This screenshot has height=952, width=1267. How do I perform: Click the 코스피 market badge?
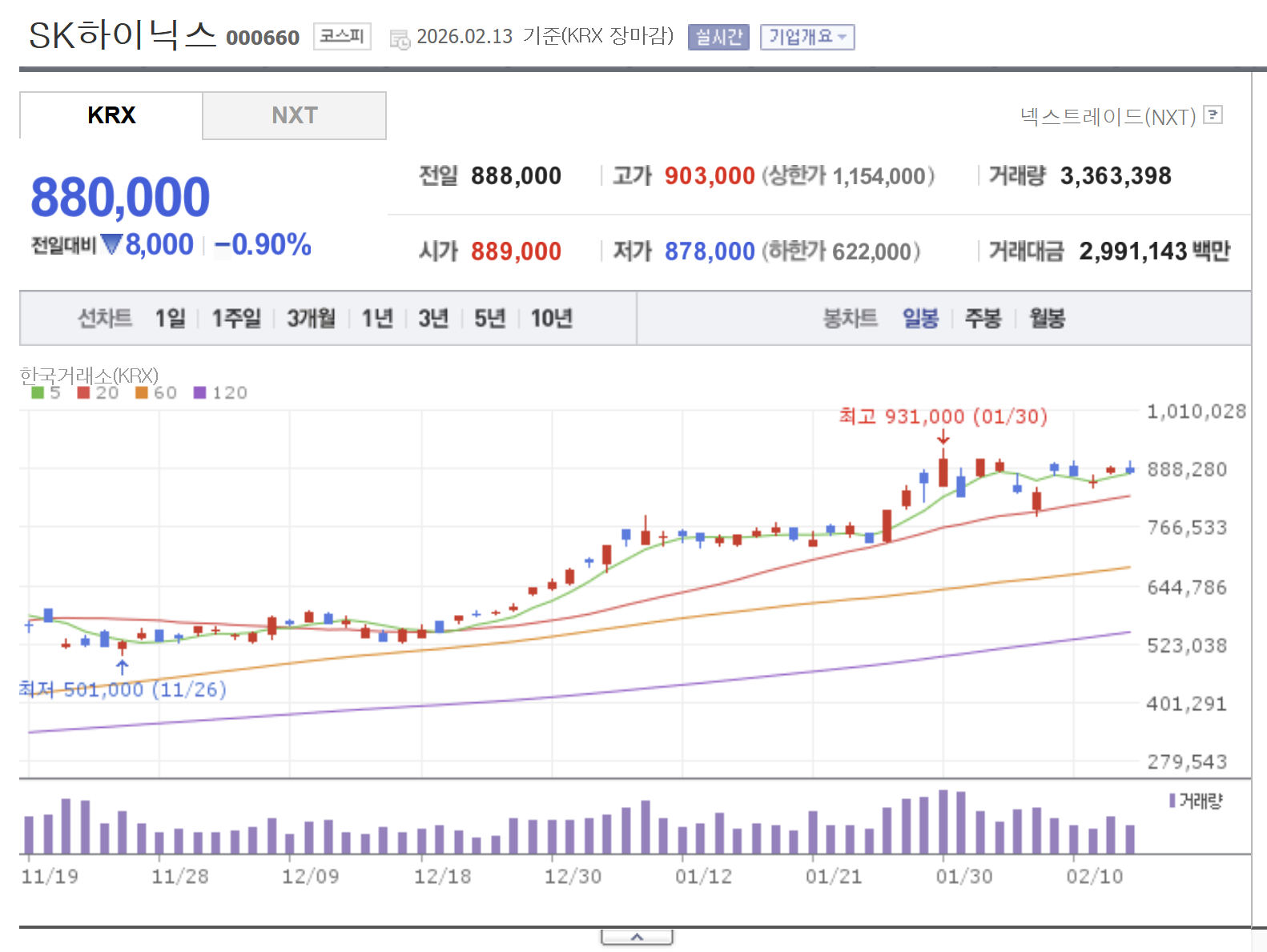[x=342, y=36]
